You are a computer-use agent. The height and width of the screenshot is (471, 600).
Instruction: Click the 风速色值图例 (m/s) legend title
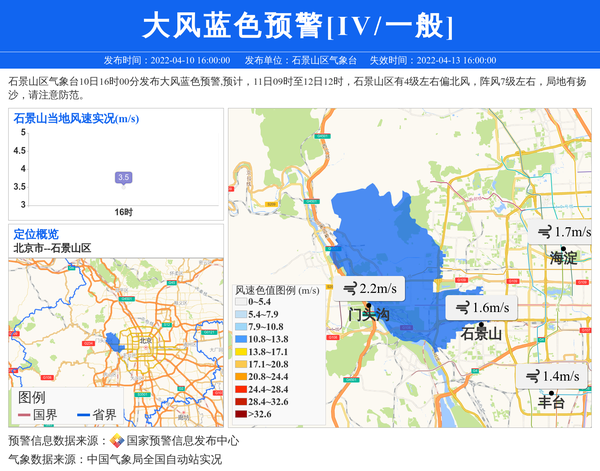(x=277, y=290)
